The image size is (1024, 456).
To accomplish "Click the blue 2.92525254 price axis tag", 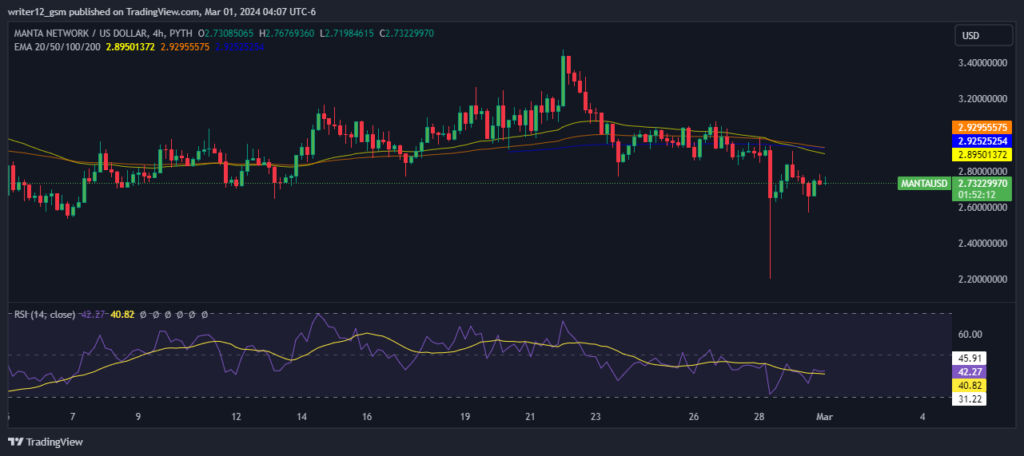I will coord(982,140).
